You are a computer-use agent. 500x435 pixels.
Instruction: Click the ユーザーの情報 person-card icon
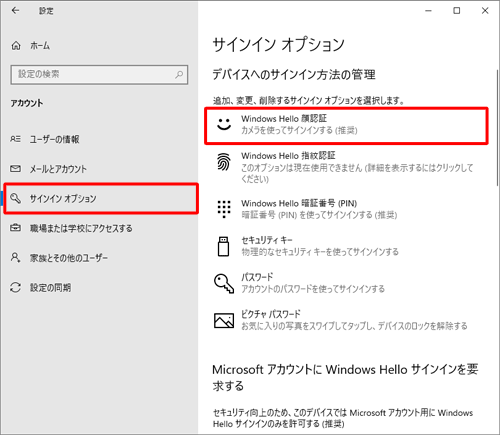[15, 139]
